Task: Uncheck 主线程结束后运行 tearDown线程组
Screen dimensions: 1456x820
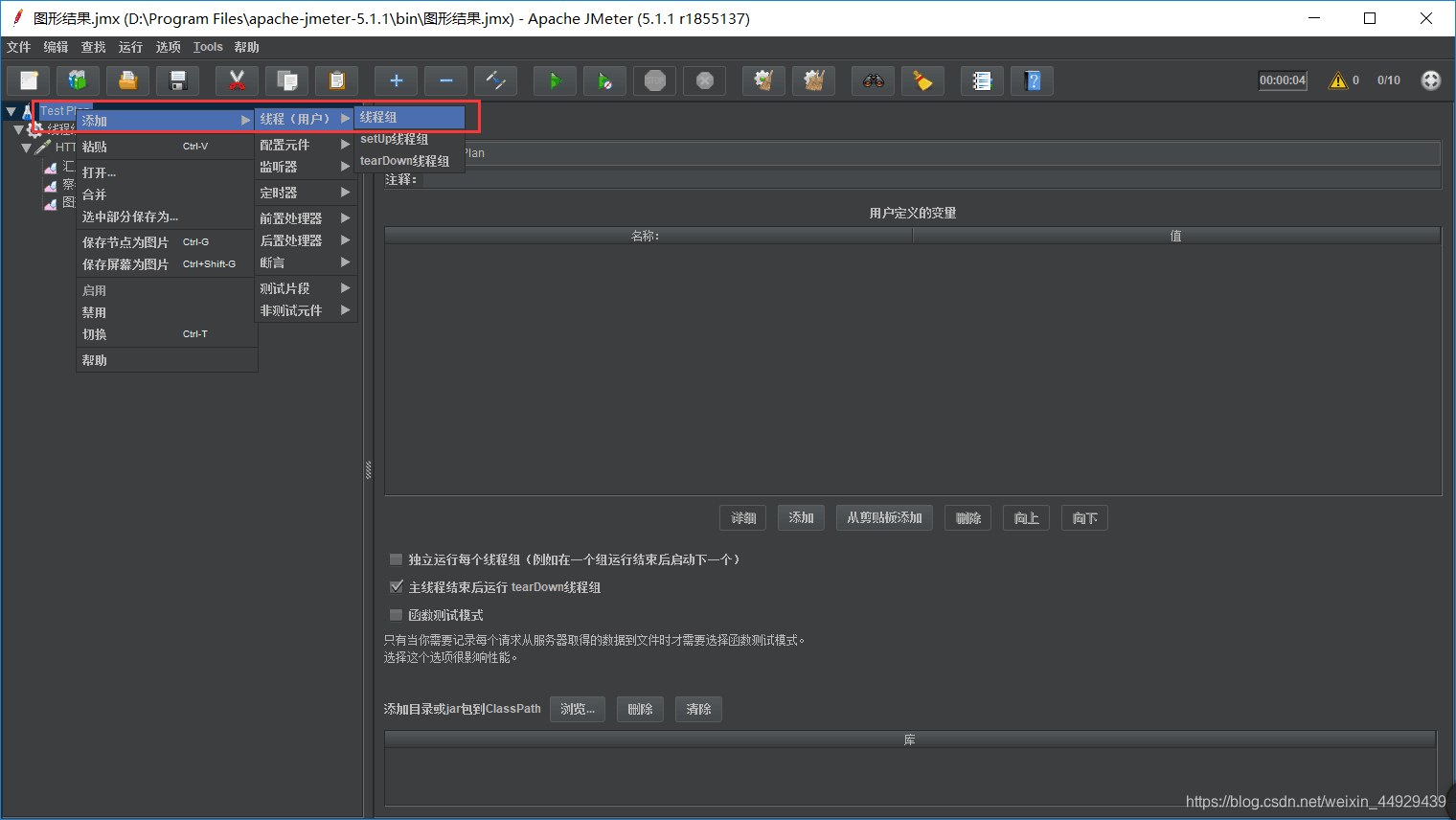Action: tap(396, 587)
